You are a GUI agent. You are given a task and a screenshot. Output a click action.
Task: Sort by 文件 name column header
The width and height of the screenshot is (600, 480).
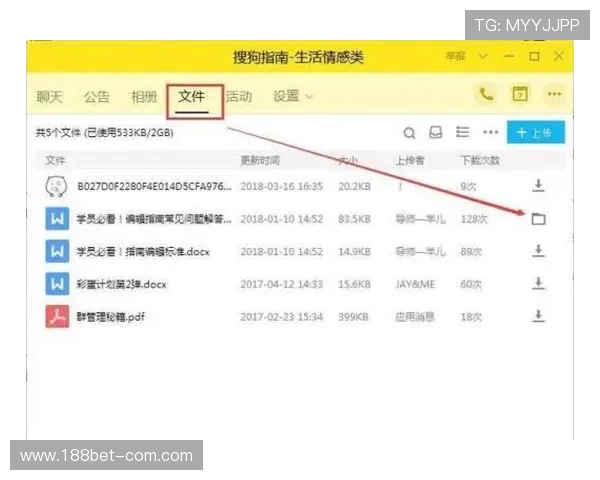click(55, 160)
